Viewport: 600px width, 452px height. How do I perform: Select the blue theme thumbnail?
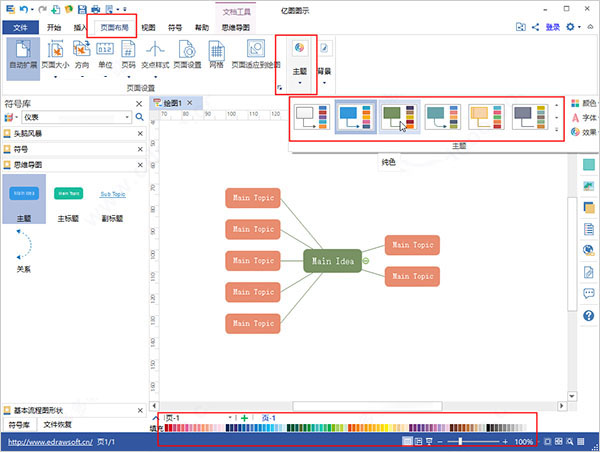click(x=355, y=117)
